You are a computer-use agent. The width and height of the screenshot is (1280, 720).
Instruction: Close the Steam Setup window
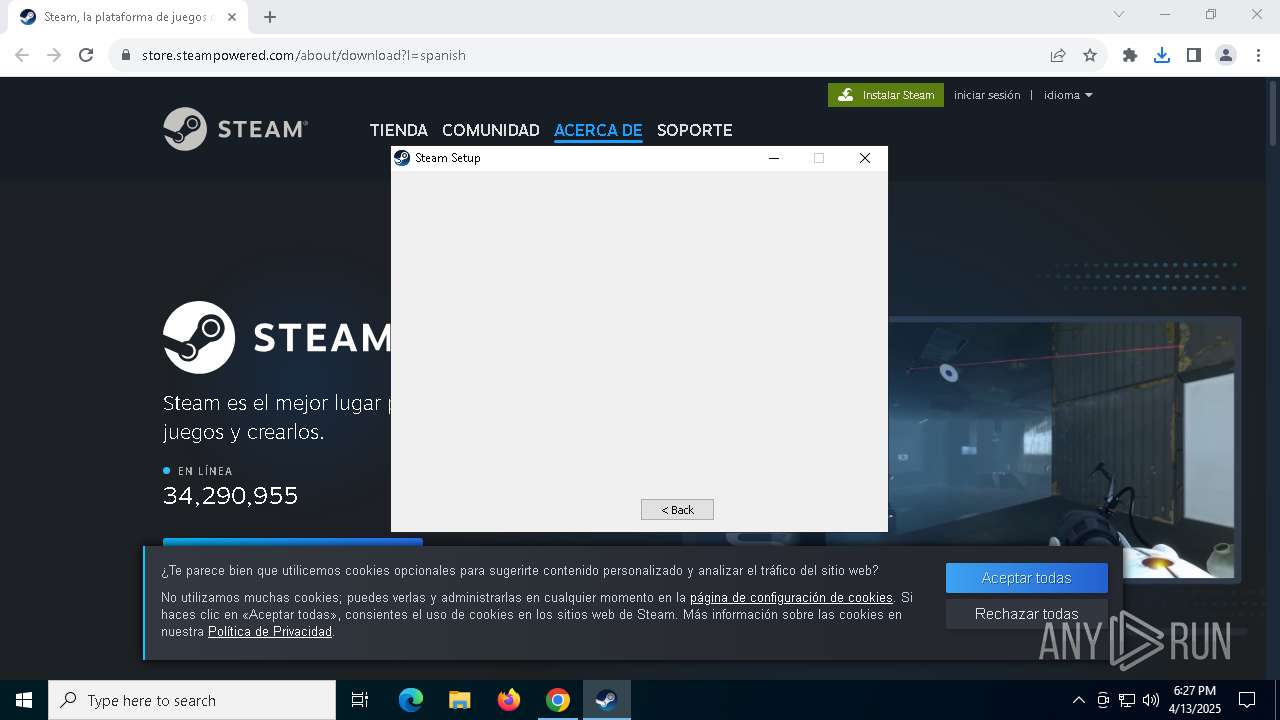(865, 158)
